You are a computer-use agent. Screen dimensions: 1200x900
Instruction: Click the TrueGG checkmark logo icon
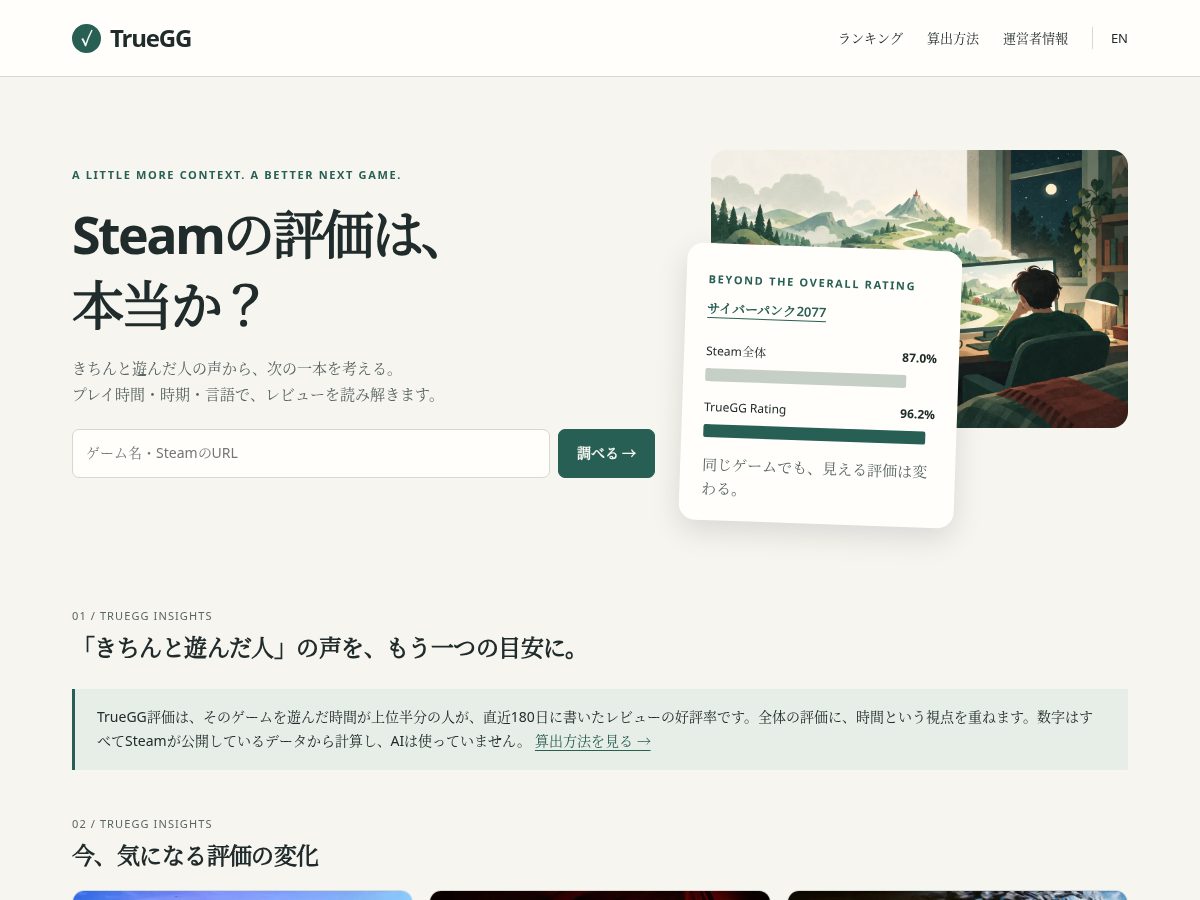tap(86, 39)
